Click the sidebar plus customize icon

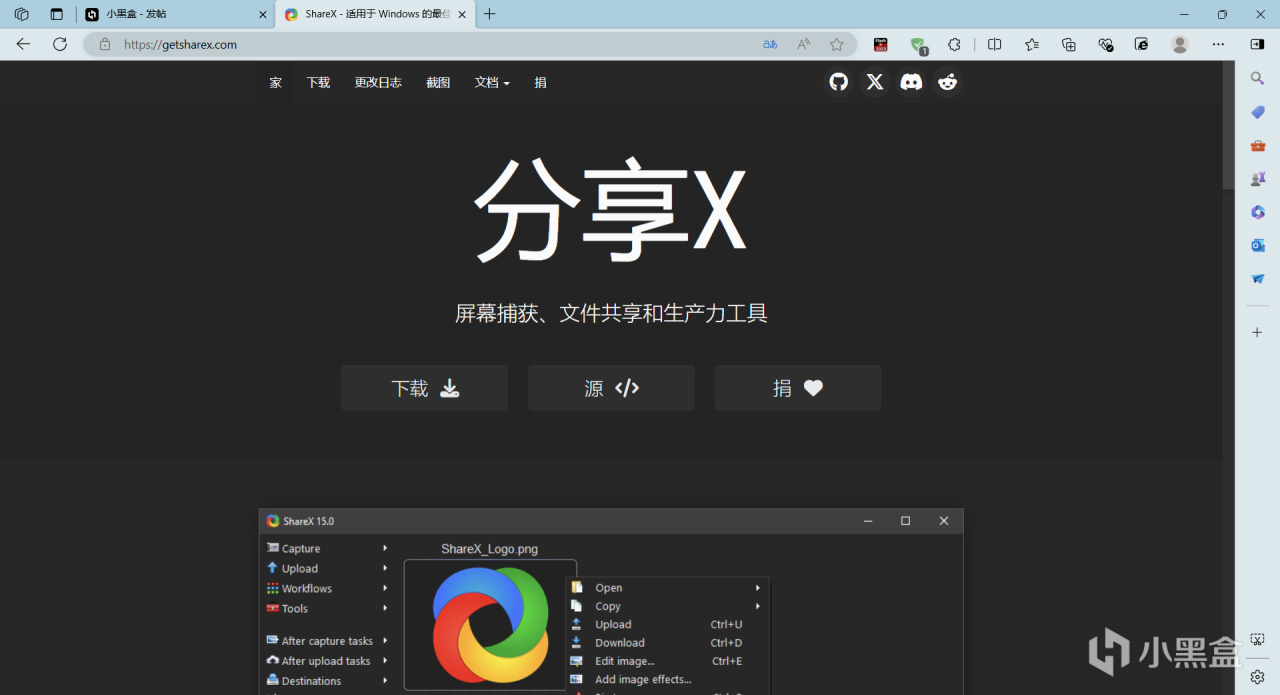click(1258, 332)
